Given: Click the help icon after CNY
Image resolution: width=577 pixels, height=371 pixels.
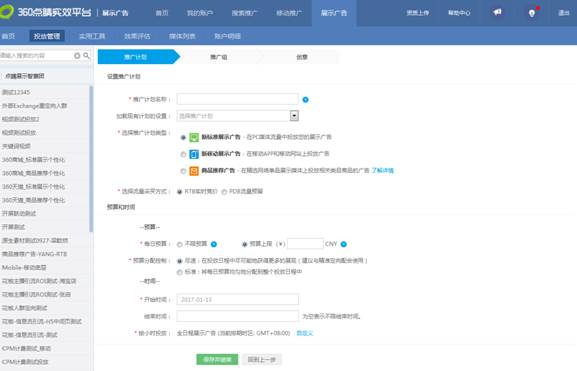Looking at the screenshot, I should tap(344, 244).
